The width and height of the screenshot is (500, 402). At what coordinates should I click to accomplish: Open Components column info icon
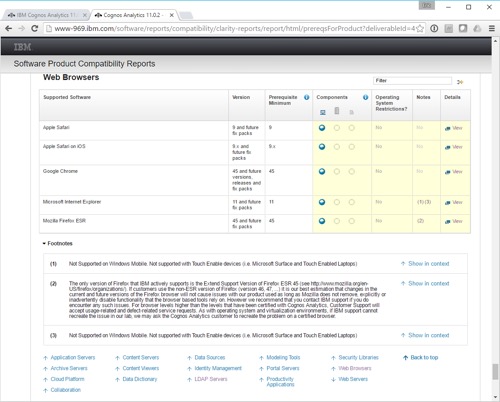[366, 97]
